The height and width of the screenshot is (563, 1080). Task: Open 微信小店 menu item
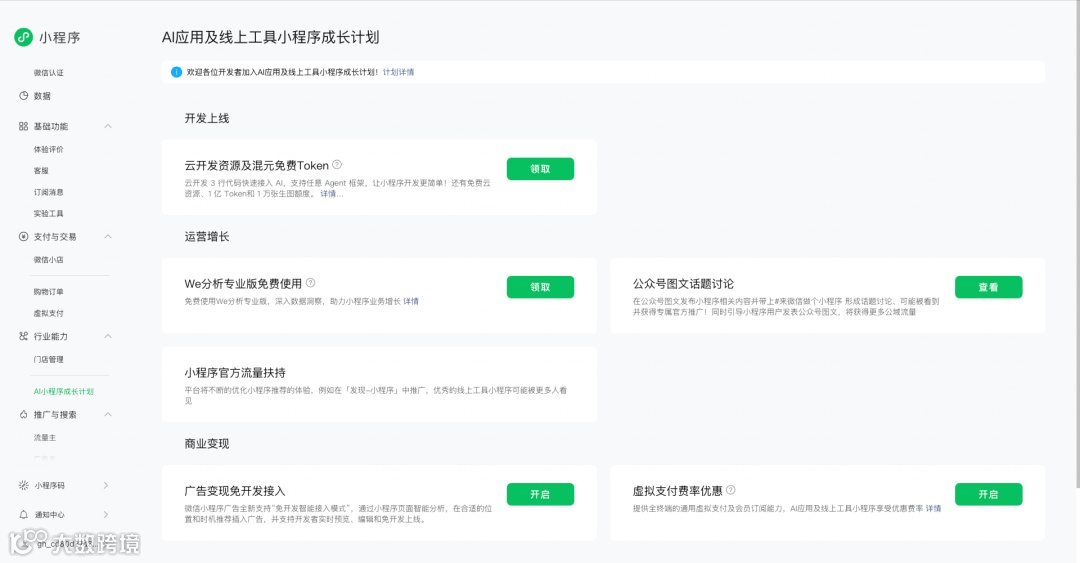coord(48,260)
